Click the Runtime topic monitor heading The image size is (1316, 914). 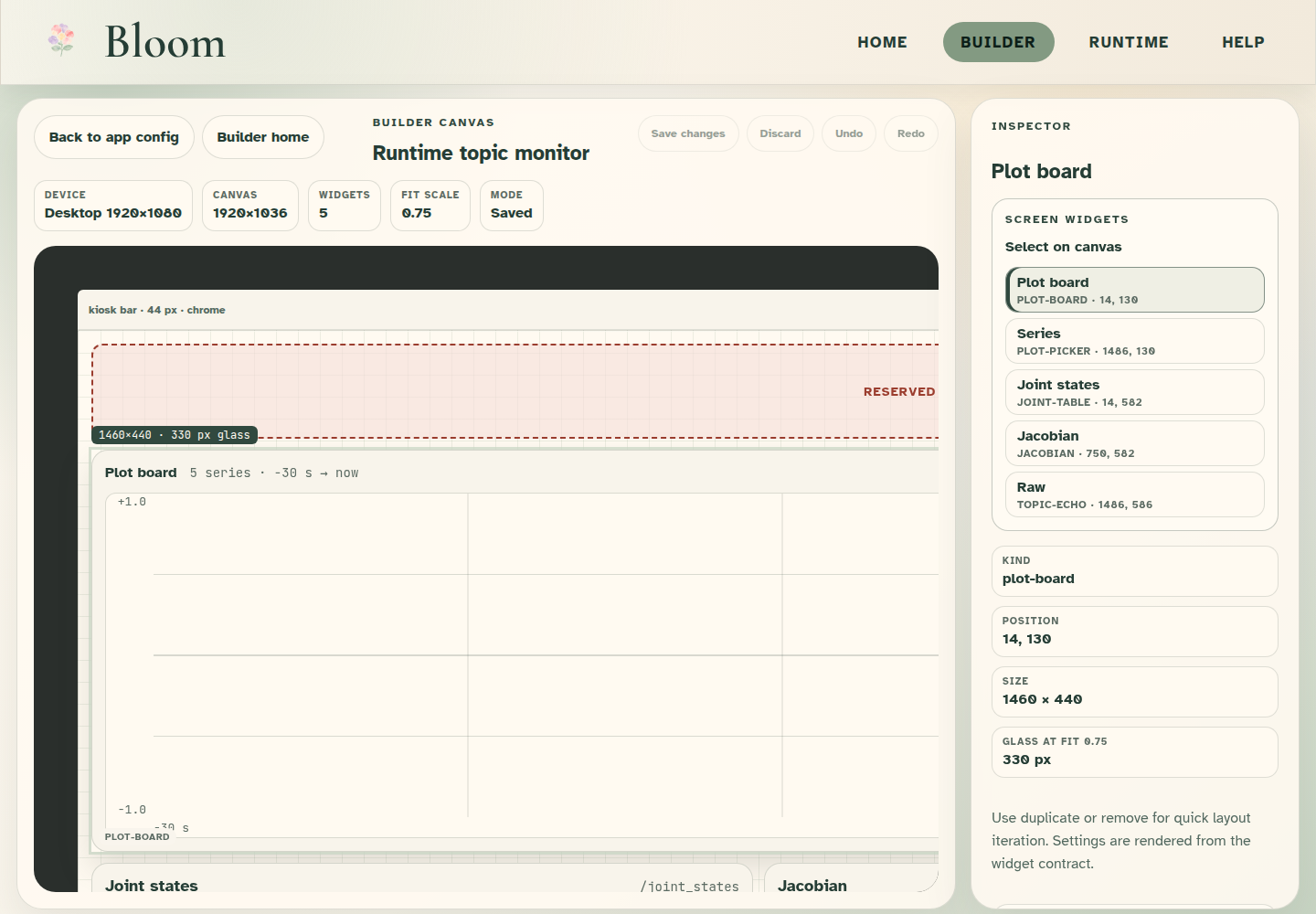pos(481,154)
